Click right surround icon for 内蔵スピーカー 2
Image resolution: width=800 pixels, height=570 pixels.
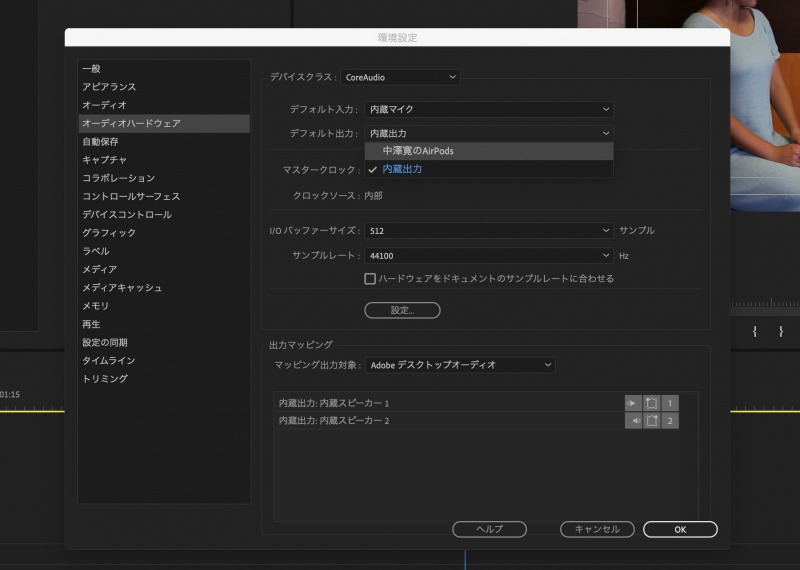coord(652,420)
